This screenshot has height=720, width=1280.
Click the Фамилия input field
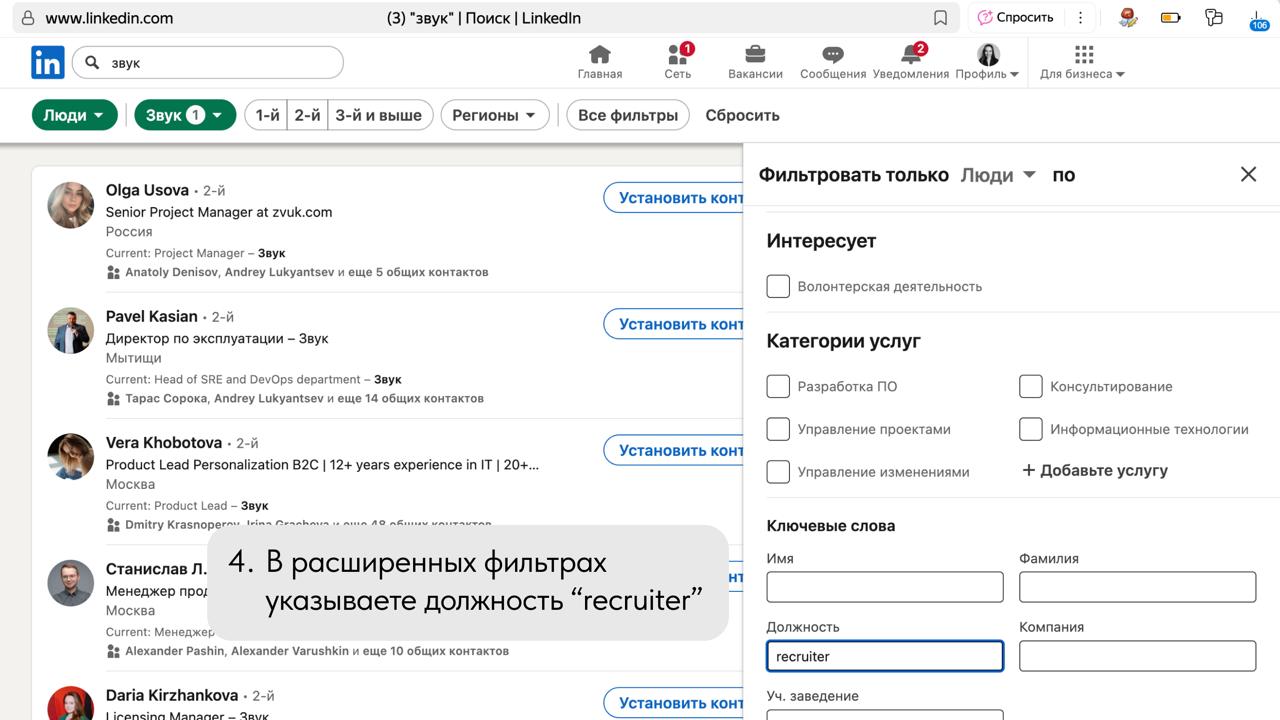[1137, 587]
